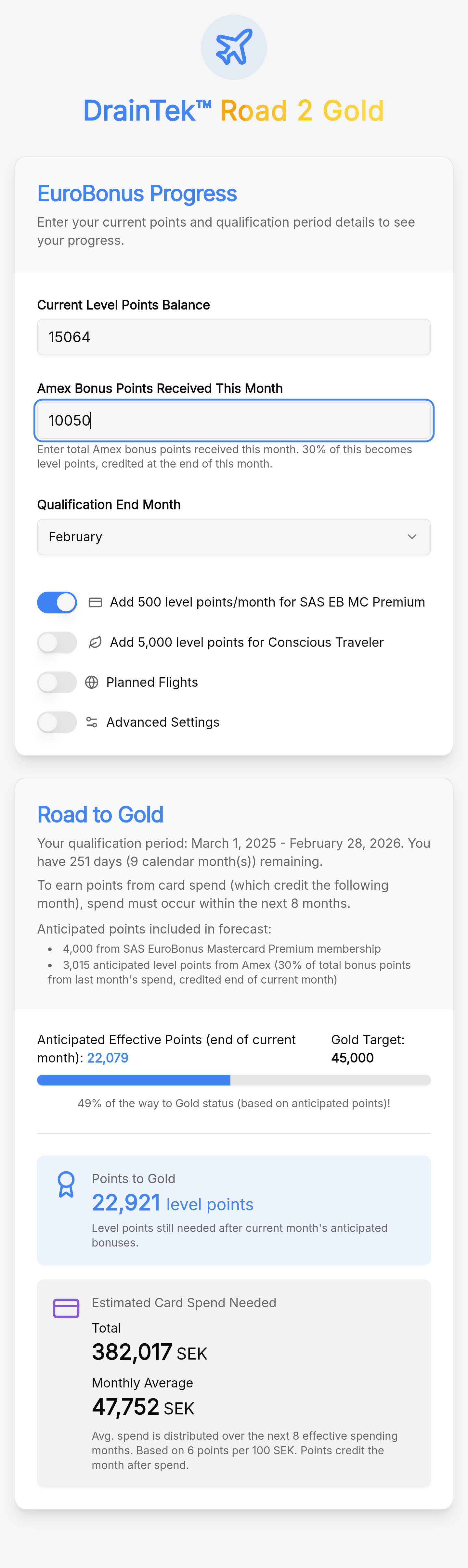Click the chevron arrow on February selector
The image size is (468, 1568).
pos(412,537)
